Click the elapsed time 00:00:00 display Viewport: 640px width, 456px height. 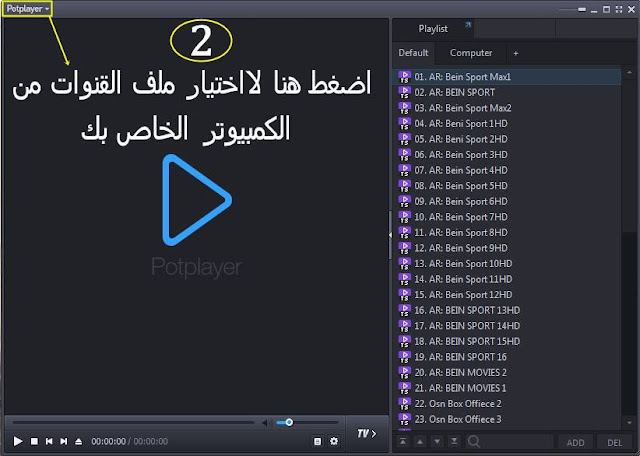point(108,441)
